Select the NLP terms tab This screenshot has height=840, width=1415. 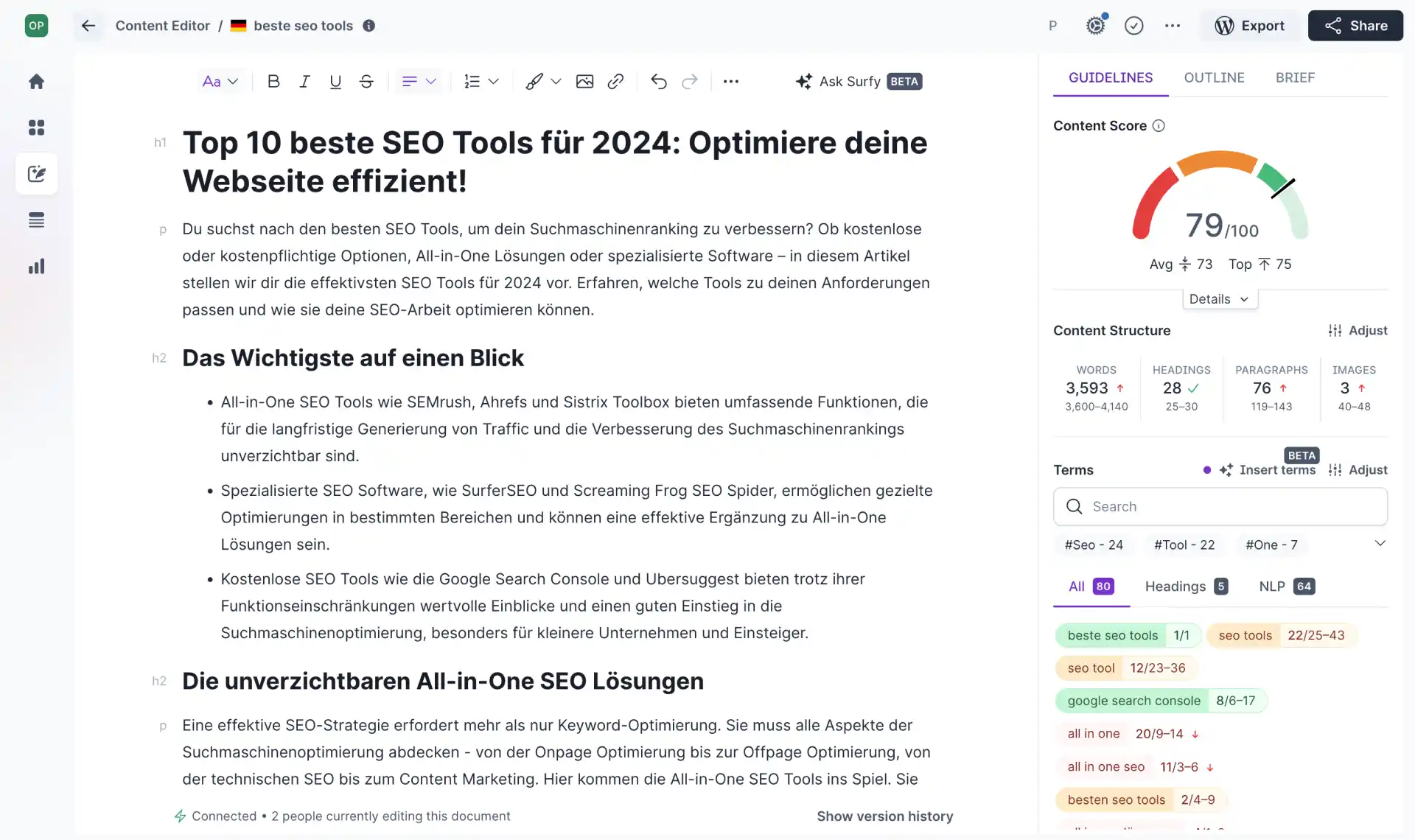point(1287,587)
